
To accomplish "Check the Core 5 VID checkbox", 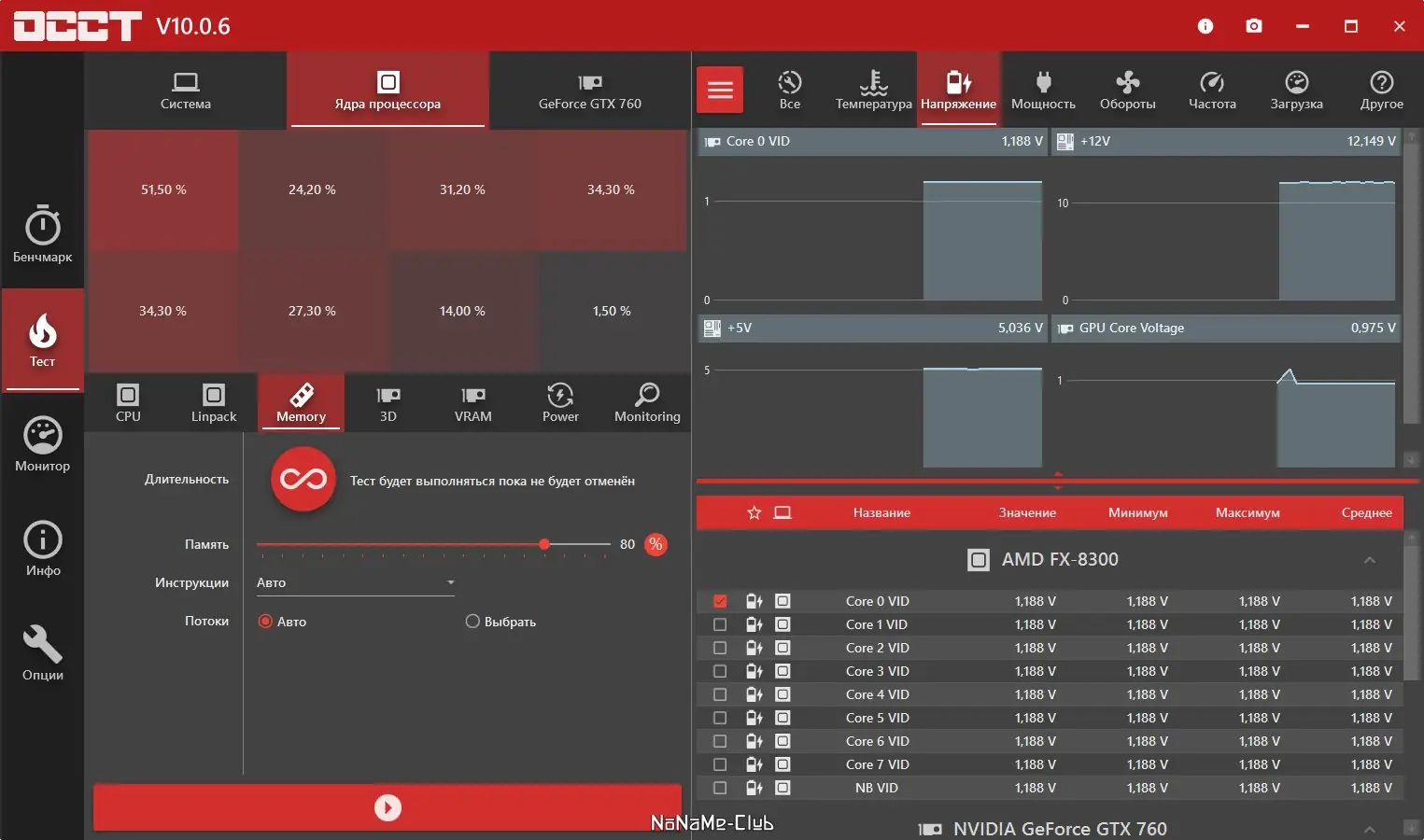I will pos(720,718).
